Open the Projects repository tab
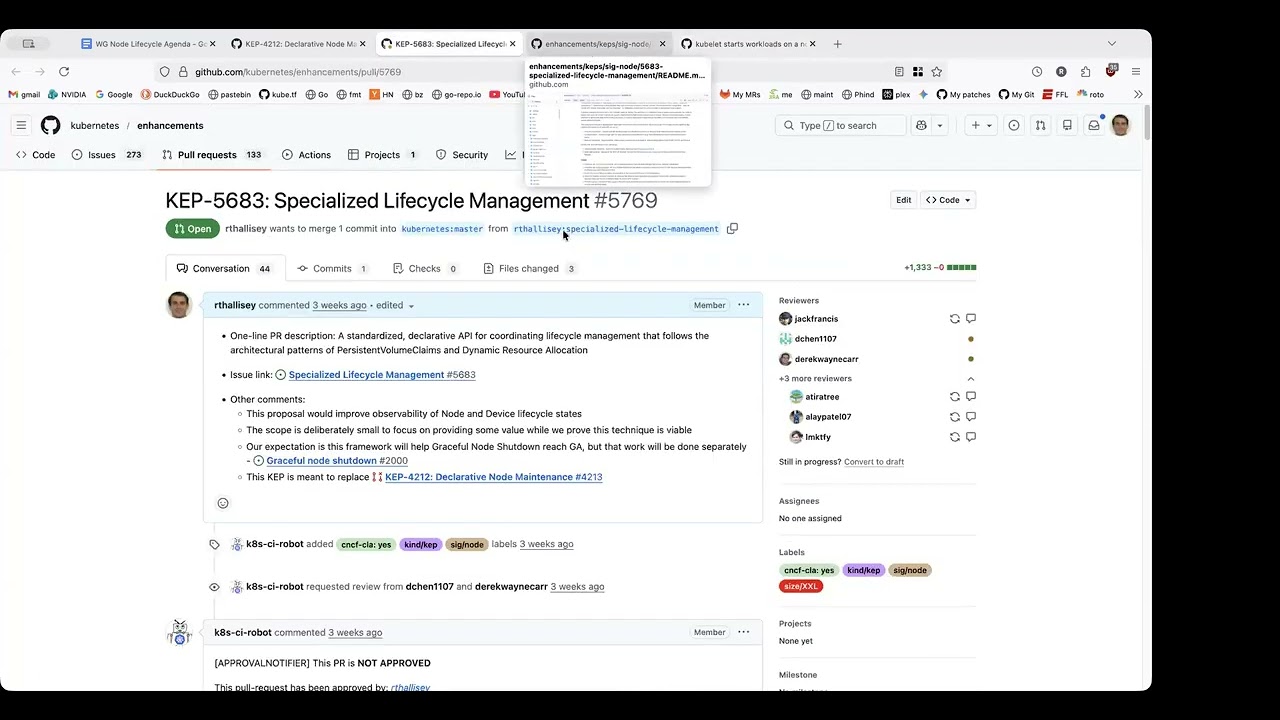Screen dimensions: 1280x720 [x=382, y=155]
